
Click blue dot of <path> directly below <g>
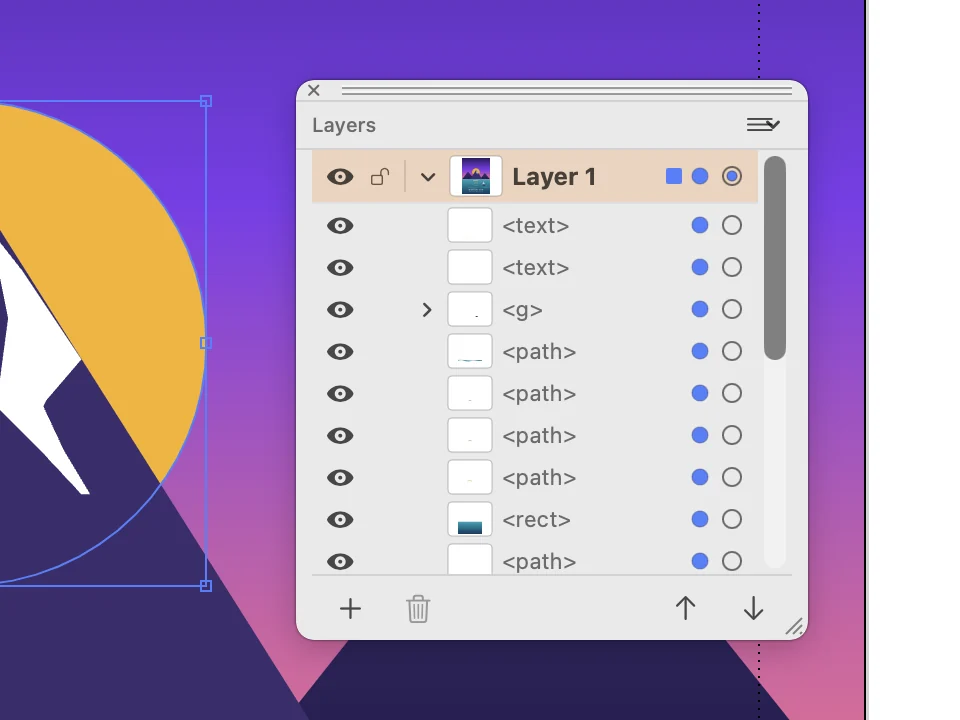pos(700,351)
